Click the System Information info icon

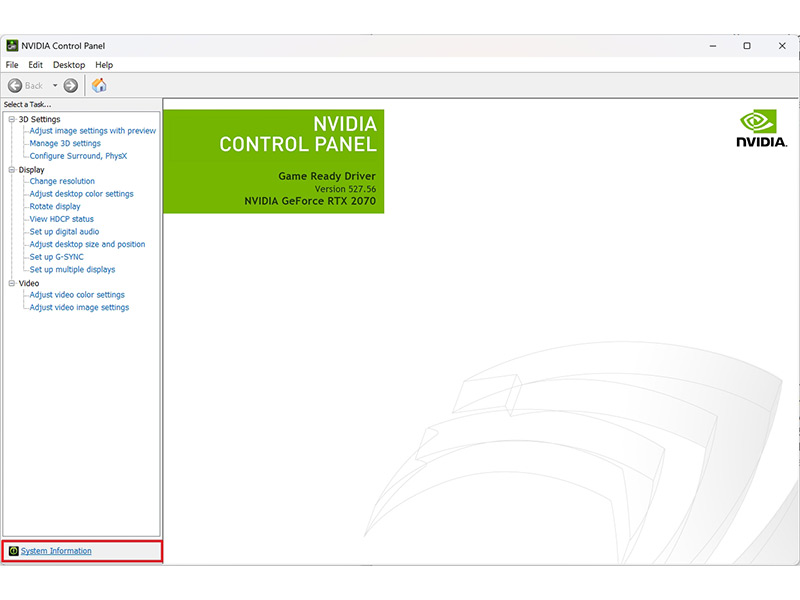point(14,551)
